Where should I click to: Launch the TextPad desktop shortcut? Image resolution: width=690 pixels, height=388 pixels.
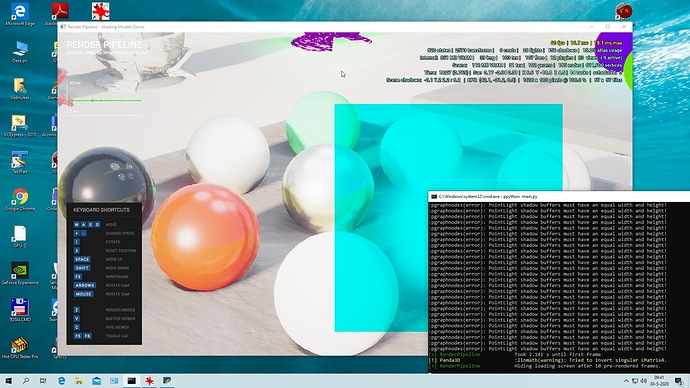[20, 162]
